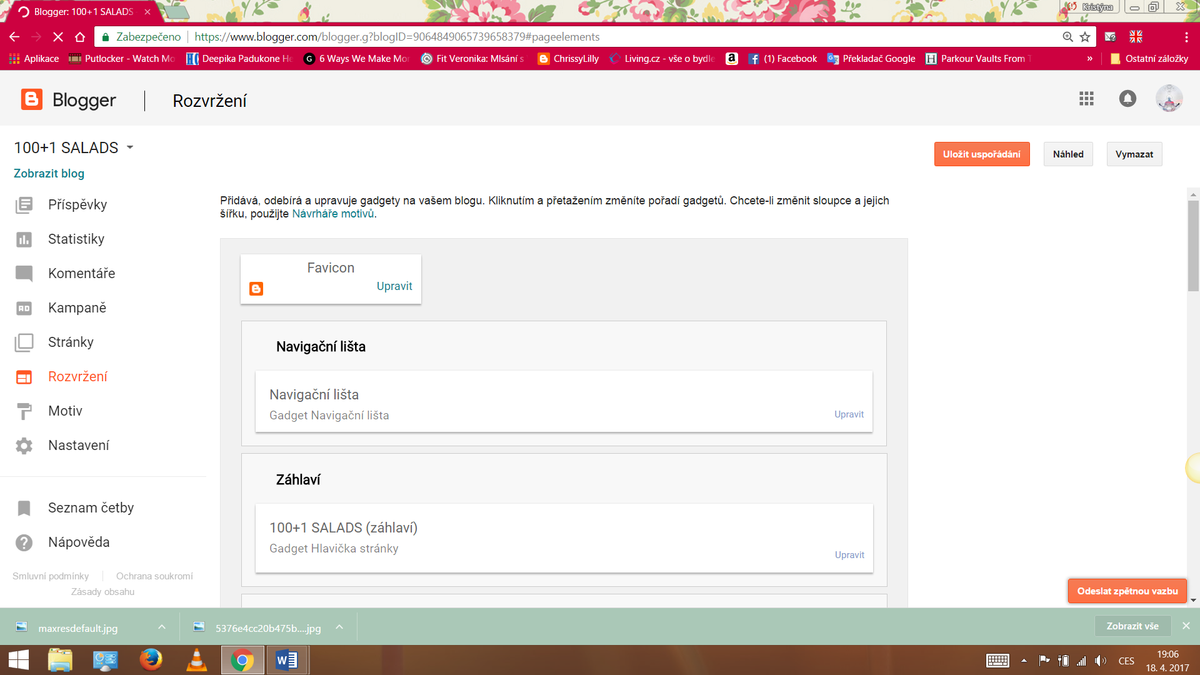Click the Uložit uspořádání button

(x=981, y=154)
